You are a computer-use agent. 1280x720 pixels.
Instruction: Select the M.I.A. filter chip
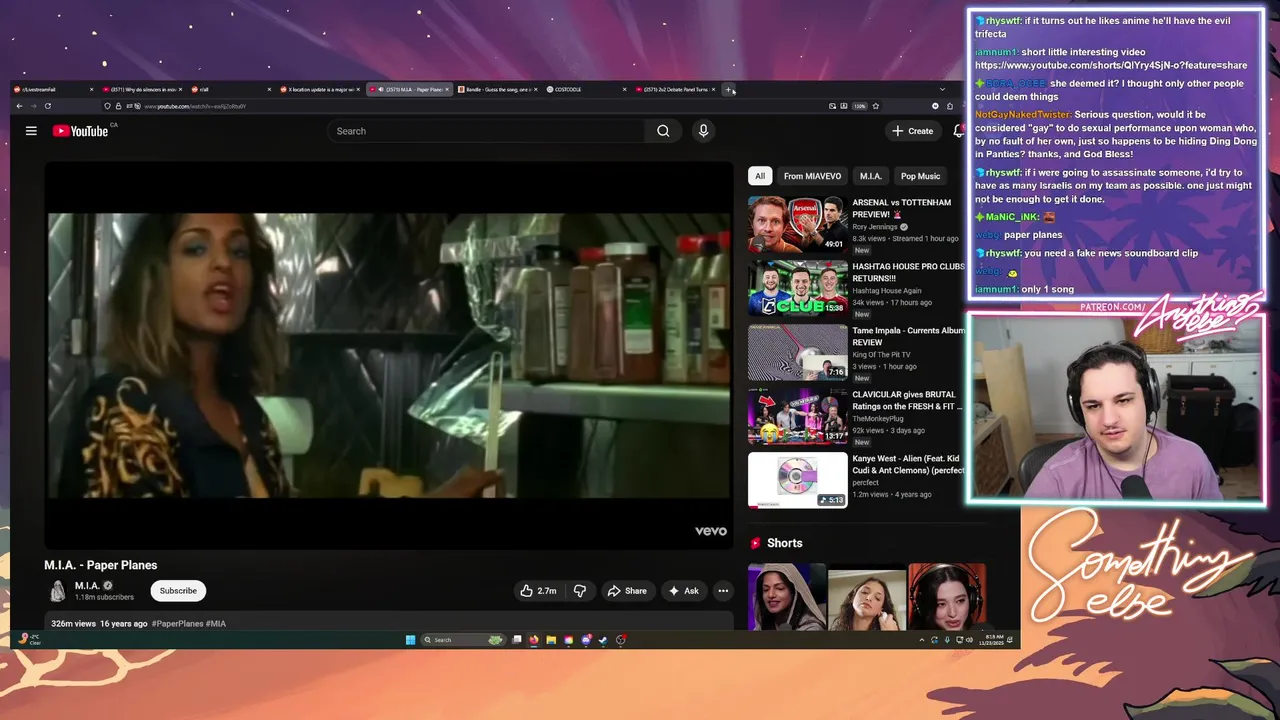(x=871, y=176)
